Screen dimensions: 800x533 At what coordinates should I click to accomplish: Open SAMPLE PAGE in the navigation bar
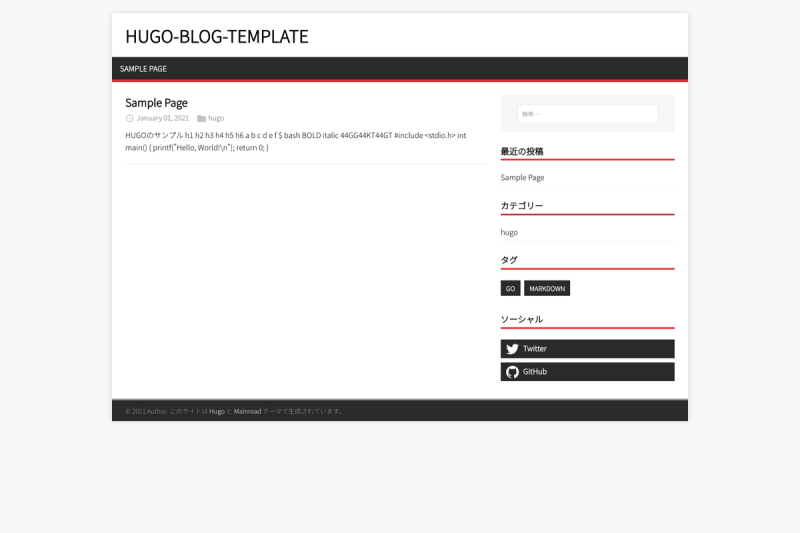point(143,69)
